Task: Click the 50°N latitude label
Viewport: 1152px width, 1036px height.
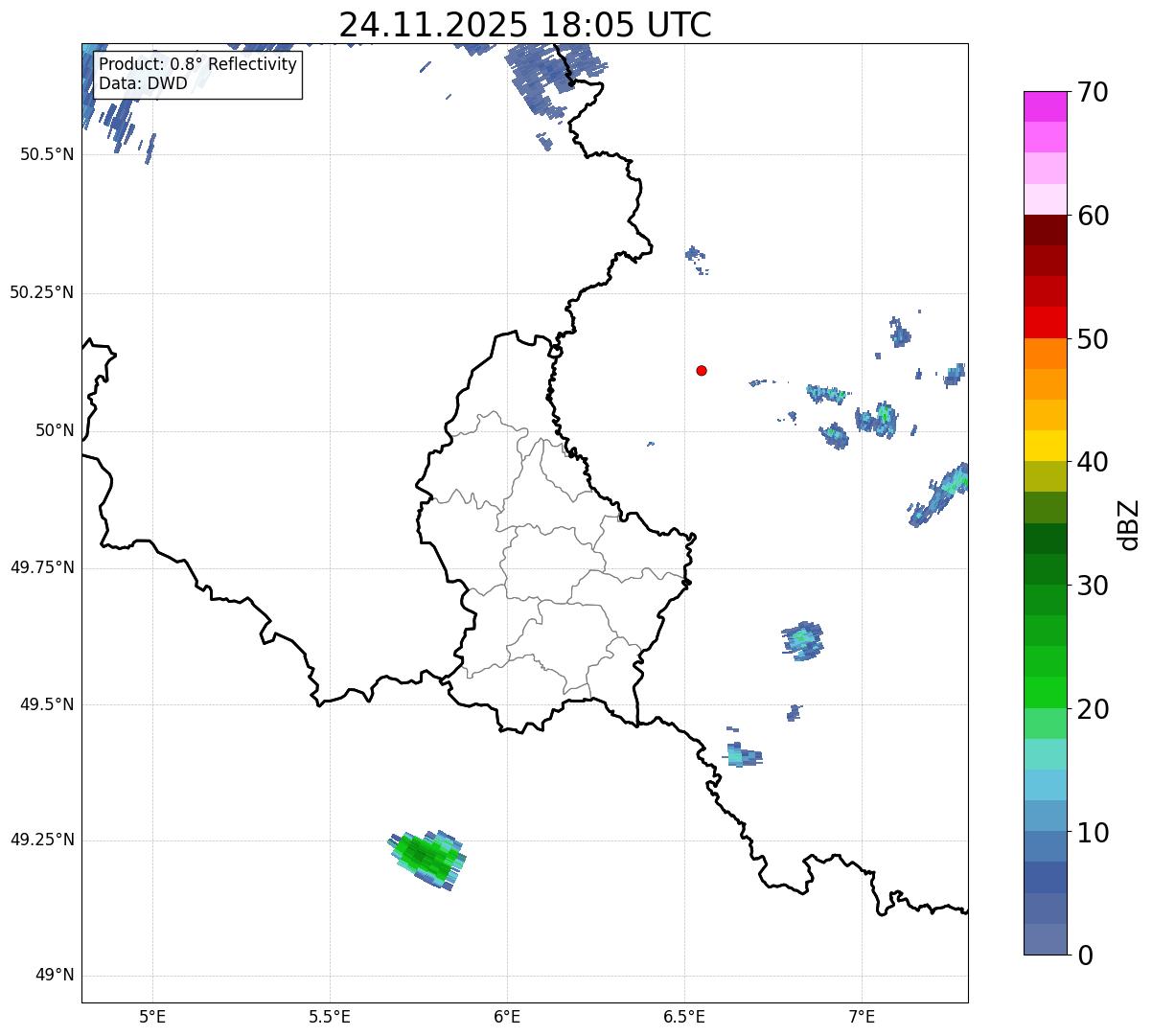Action: [x=55, y=430]
